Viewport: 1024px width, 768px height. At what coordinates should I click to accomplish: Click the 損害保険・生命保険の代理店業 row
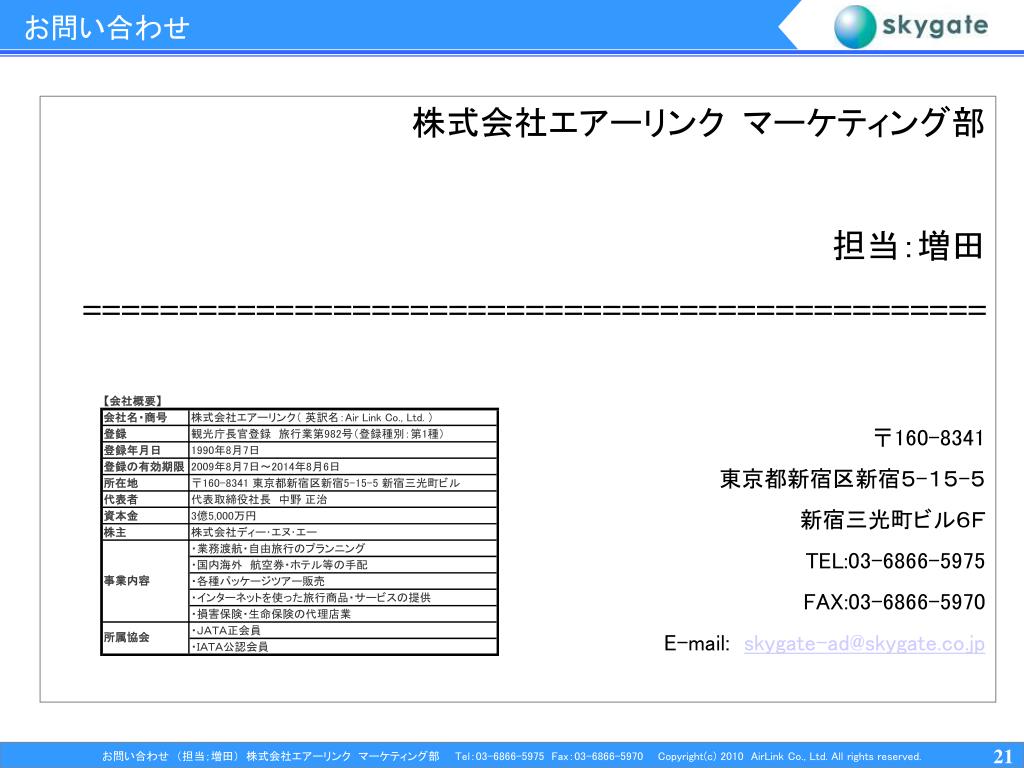[344, 614]
